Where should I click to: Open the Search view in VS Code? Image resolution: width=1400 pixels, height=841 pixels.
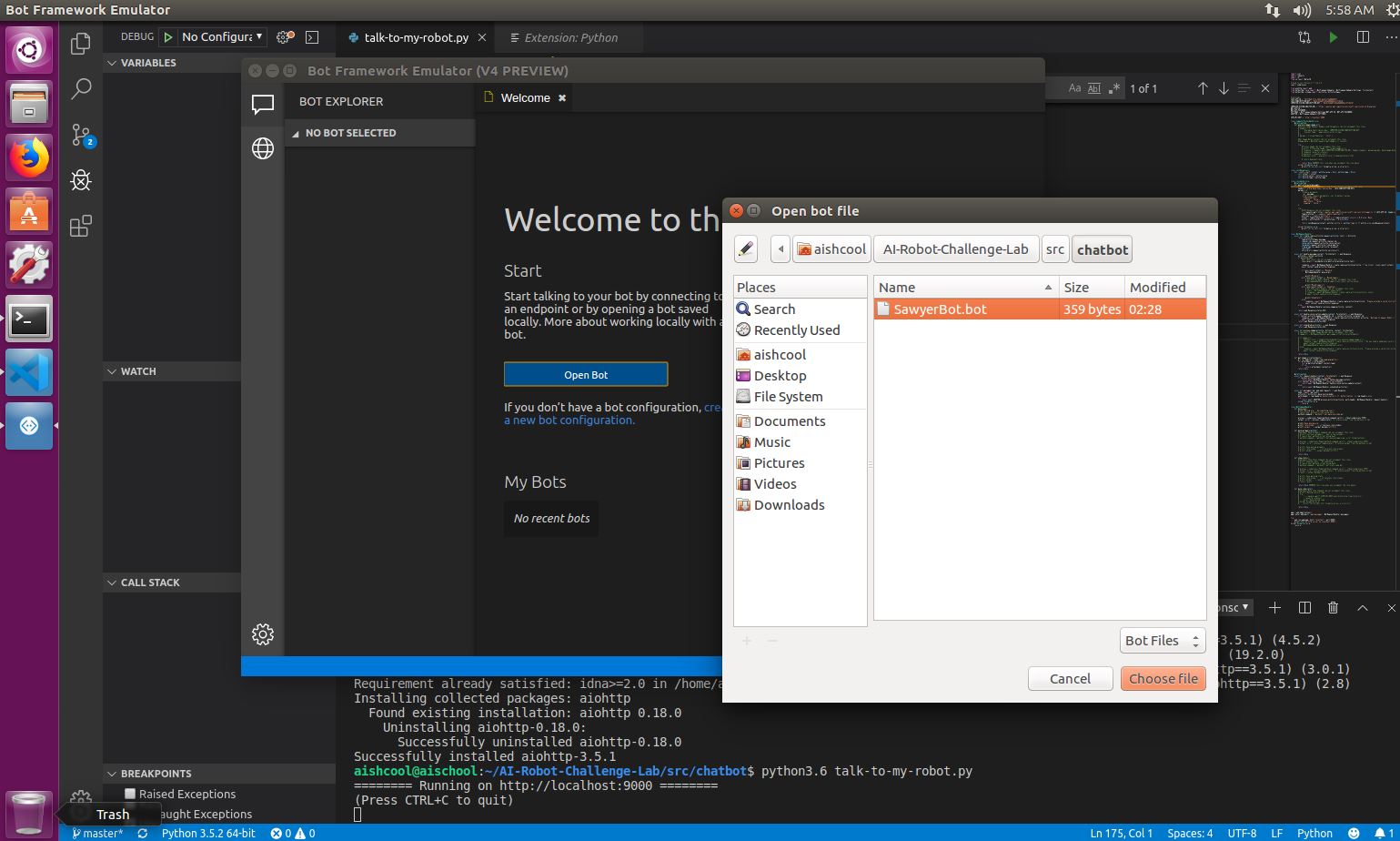pos(81,89)
